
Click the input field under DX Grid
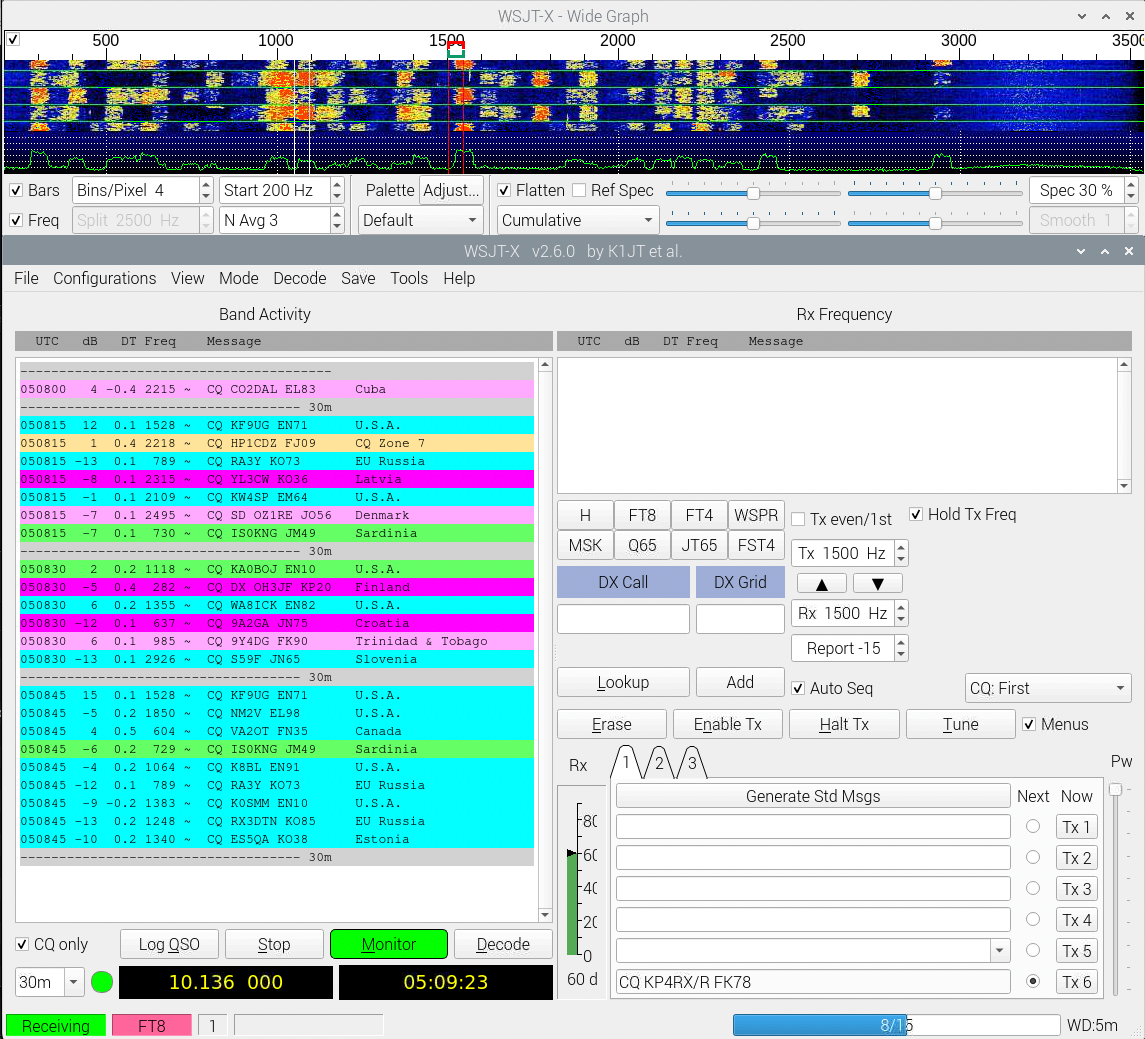pyautogui.click(x=740, y=619)
